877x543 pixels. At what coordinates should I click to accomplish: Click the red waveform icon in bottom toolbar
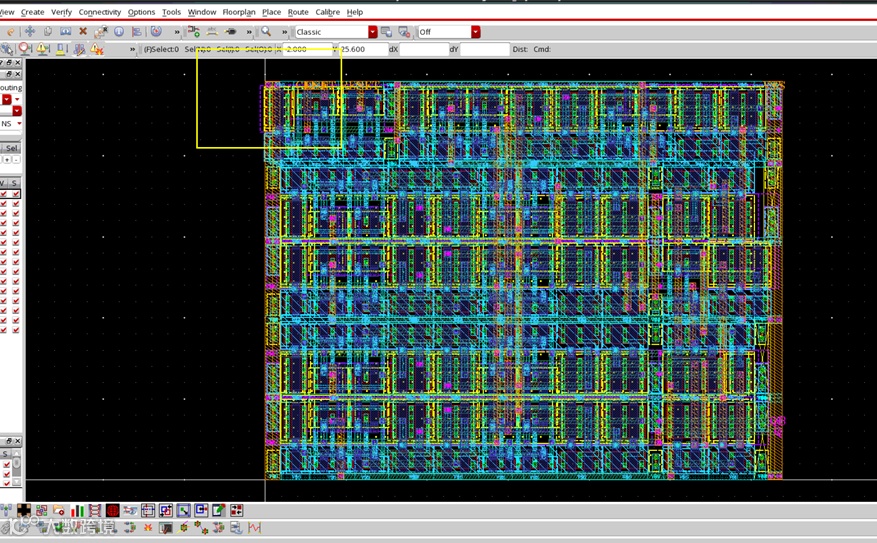tap(255, 527)
